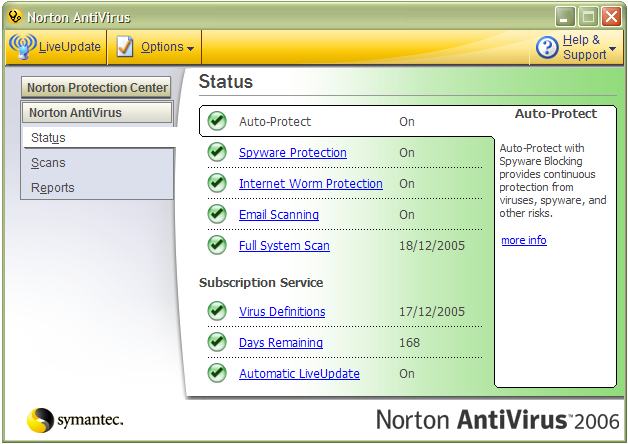Image resolution: width=628 pixels, height=444 pixels.
Task: Go to Reports in the sidebar
Action: pyautogui.click(x=52, y=187)
